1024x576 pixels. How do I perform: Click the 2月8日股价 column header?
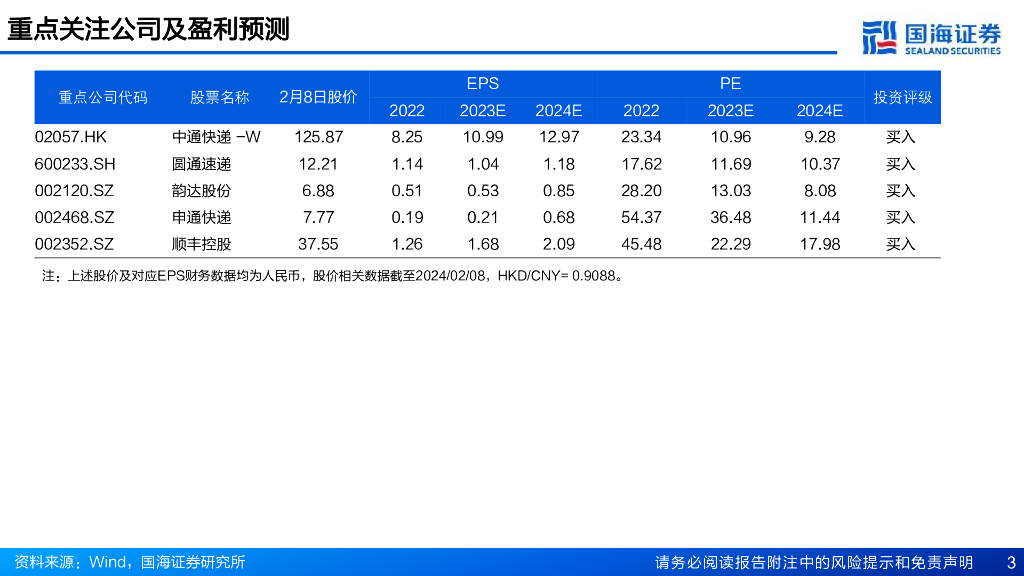318,97
